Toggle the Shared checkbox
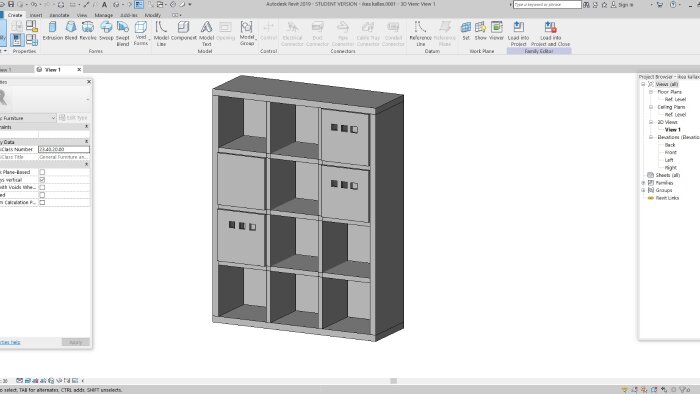The image size is (700, 394). point(42,195)
